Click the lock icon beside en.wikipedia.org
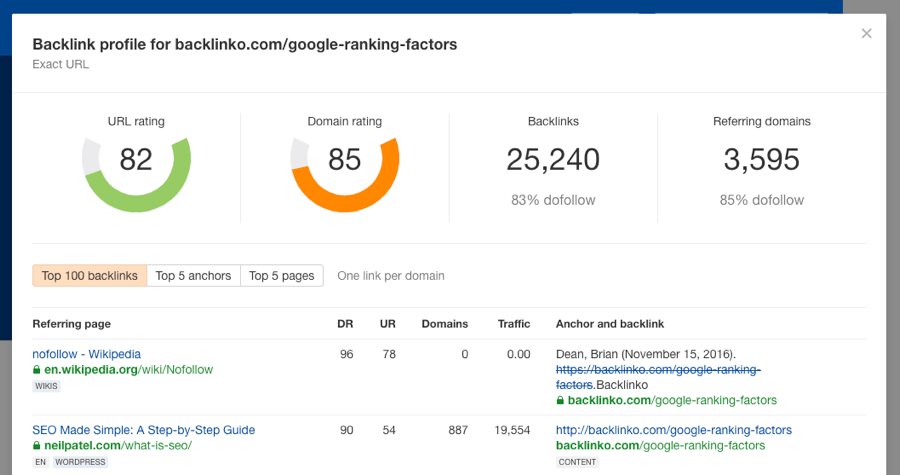Image resolution: width=900 pixels, height=475 pixels. point(37,370)
